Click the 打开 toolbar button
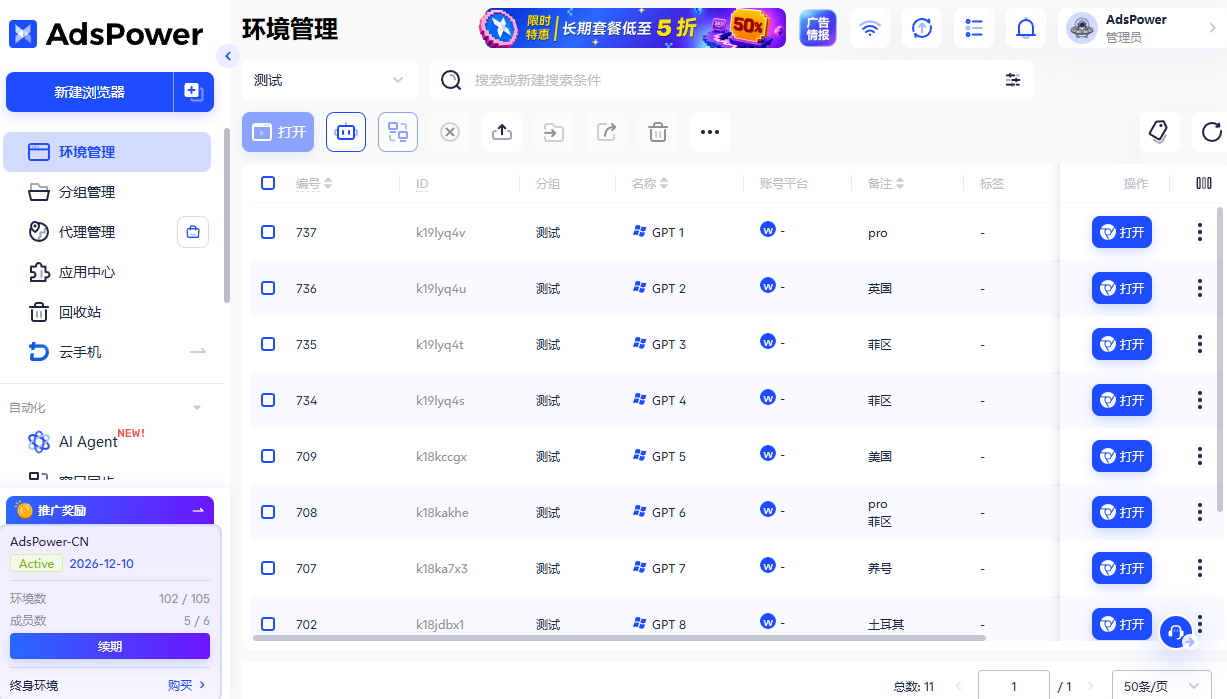1227x699 pixels. [x=279, y=132]
